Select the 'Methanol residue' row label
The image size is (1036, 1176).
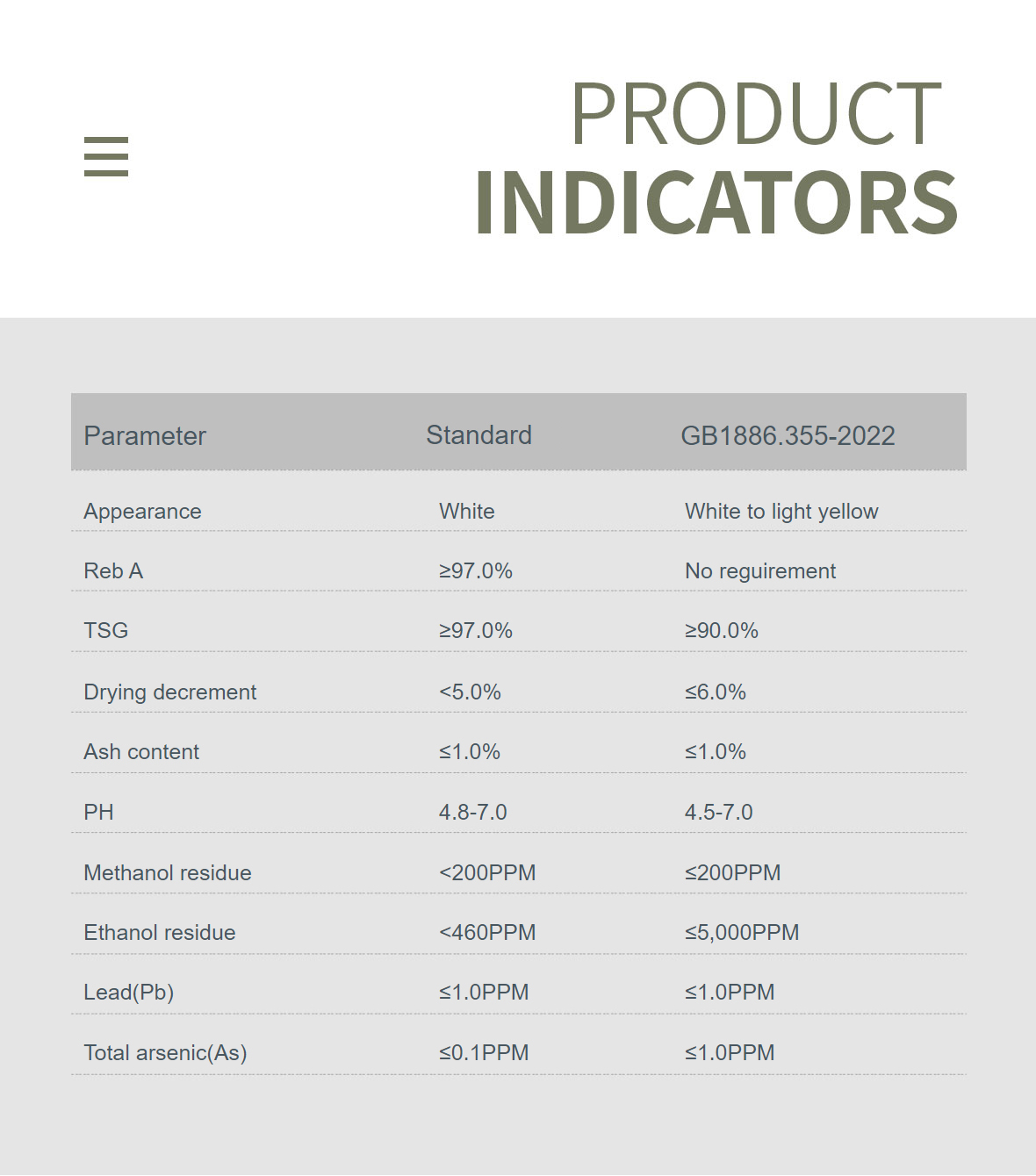click(x=168, y=873)
